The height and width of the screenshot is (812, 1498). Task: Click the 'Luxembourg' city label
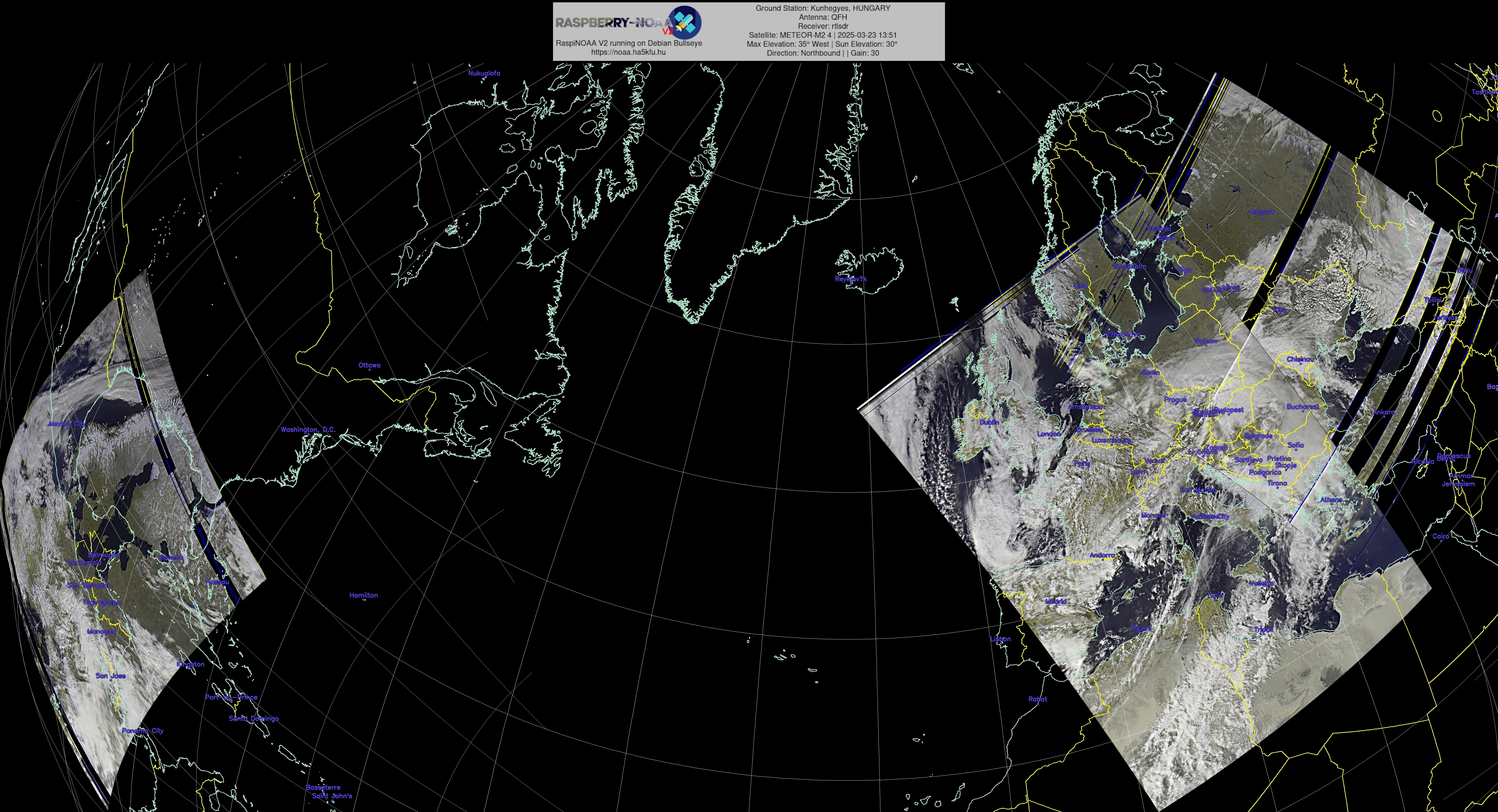[x=1111, y=441]
